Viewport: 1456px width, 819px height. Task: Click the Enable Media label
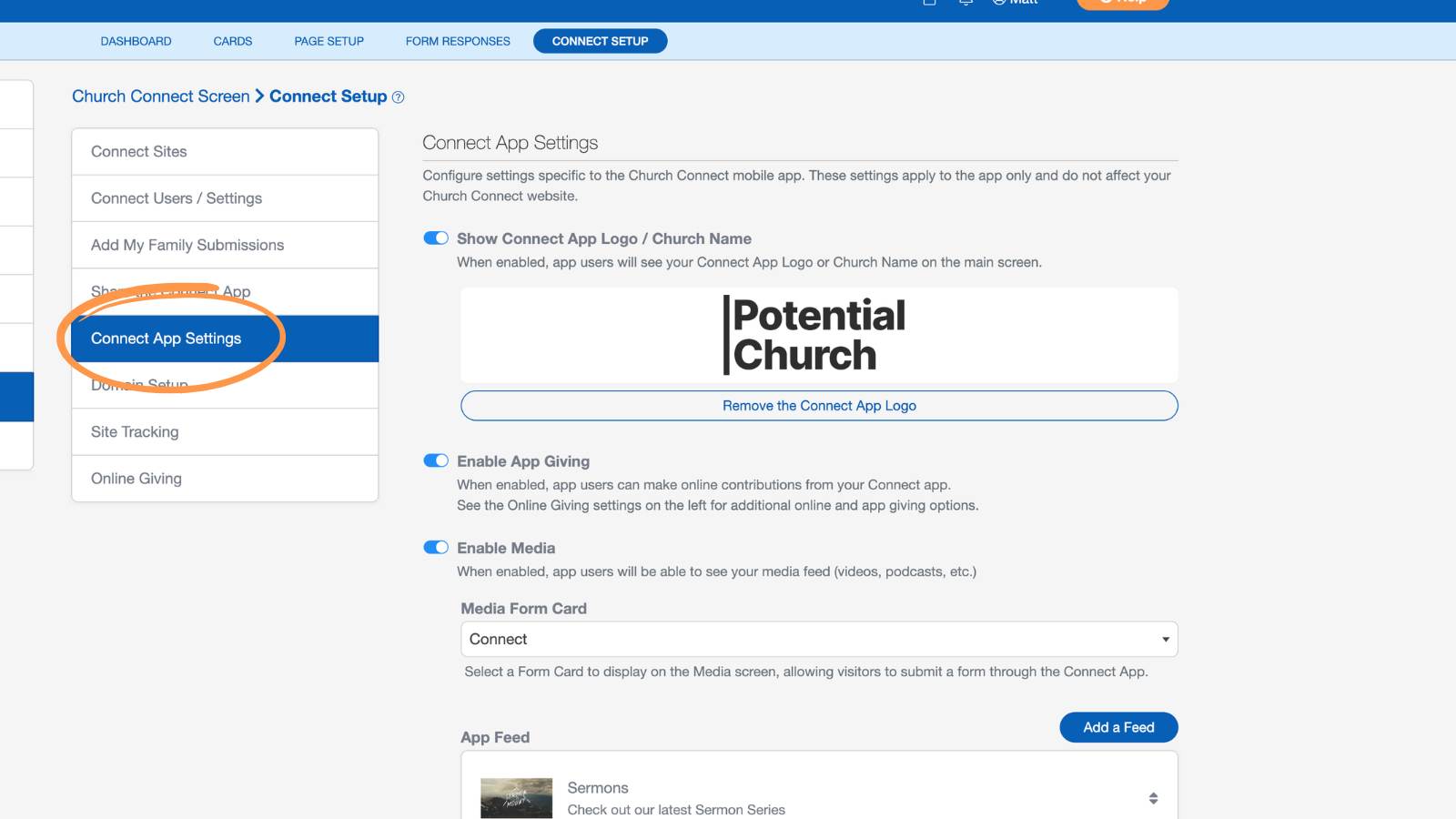point(506,548)
